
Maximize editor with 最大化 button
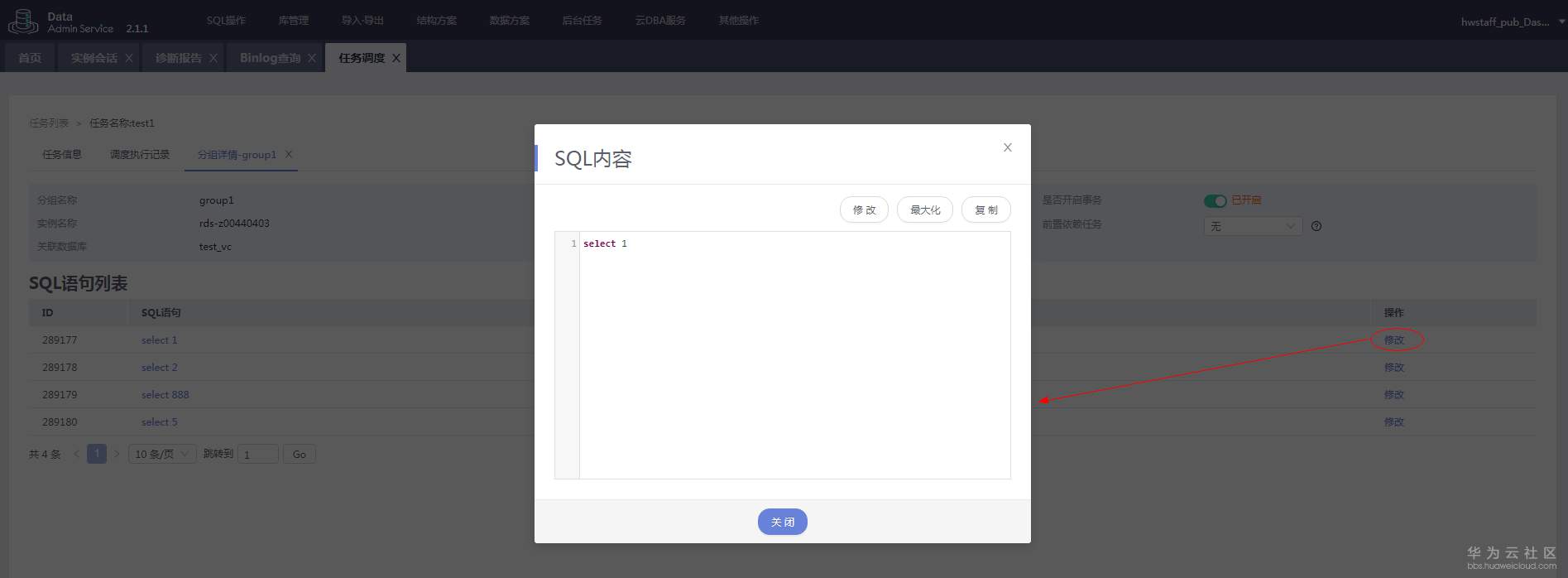click(x=925, y=210)
